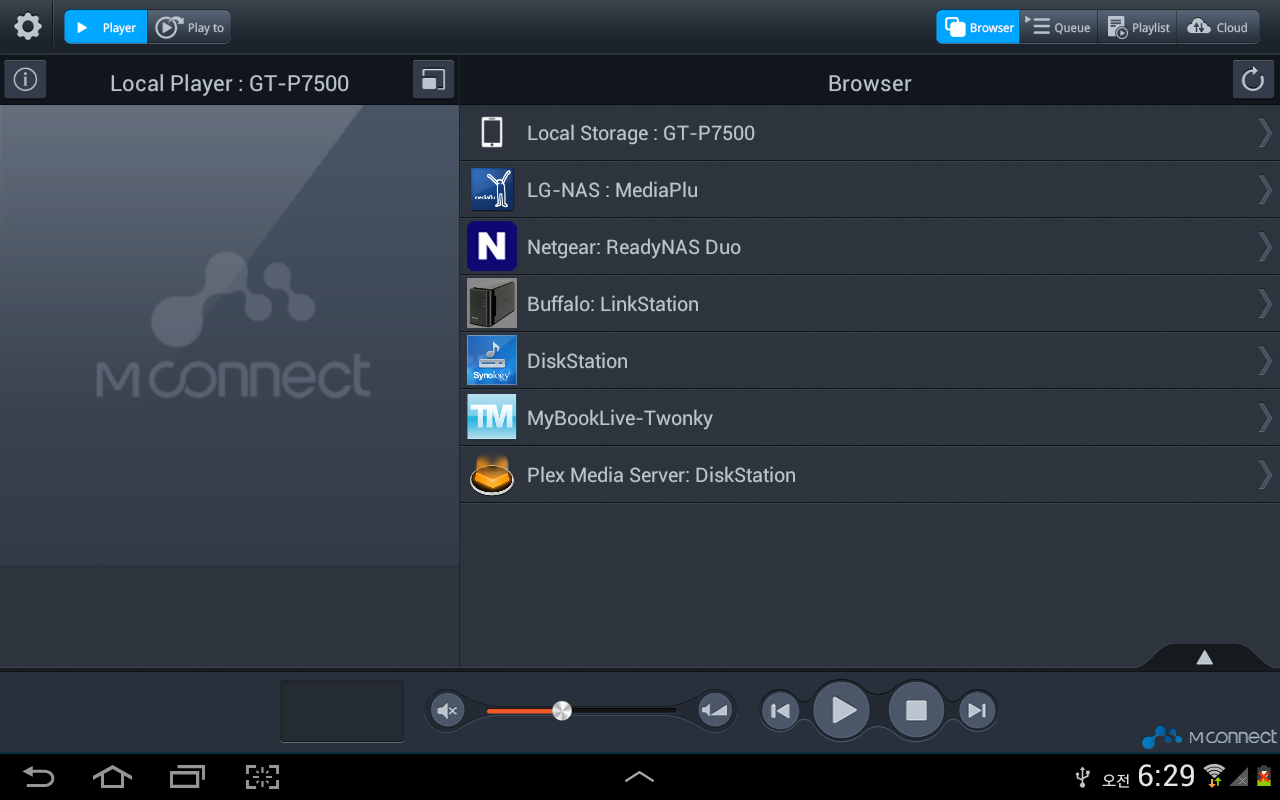Mute the volume with speaker icon

coord(447,711)
